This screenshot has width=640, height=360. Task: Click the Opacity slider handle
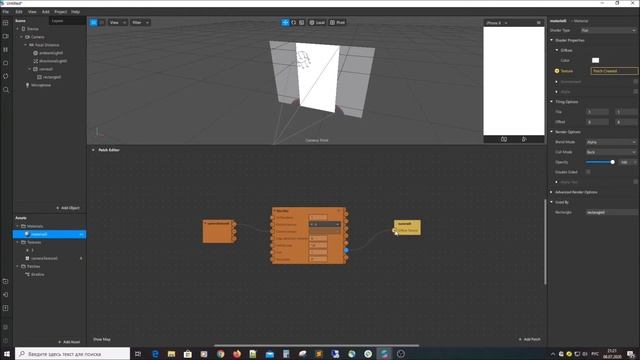(612, 162)
